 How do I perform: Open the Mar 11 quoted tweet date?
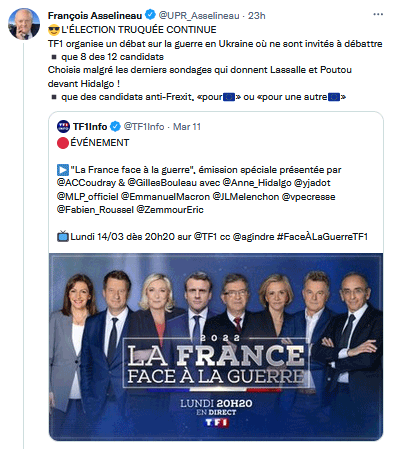(187, 127)
